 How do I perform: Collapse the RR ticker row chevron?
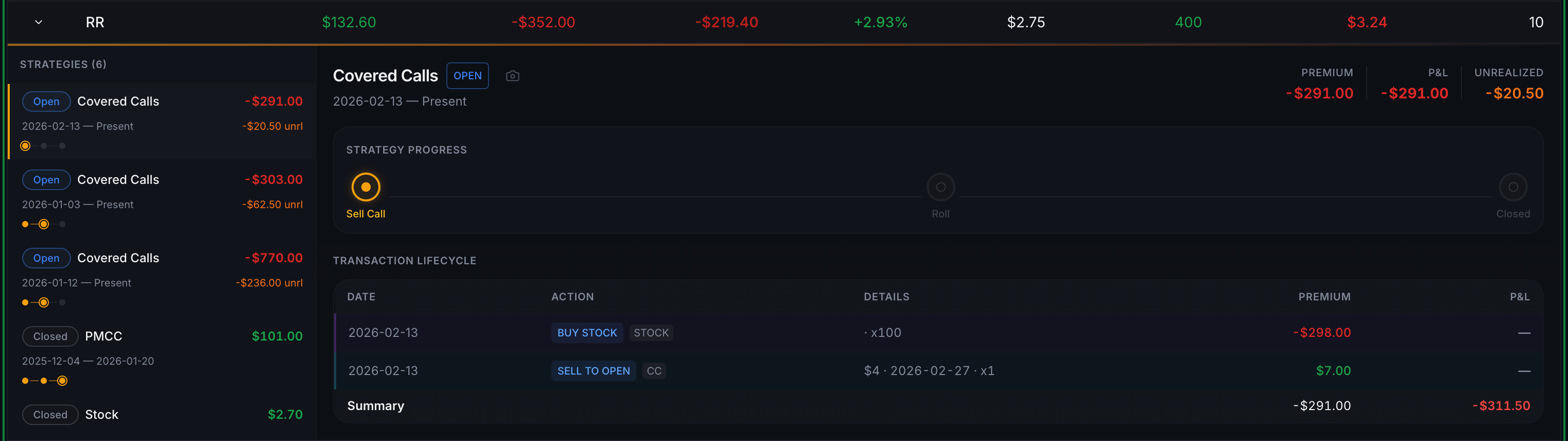pos(38,23)
